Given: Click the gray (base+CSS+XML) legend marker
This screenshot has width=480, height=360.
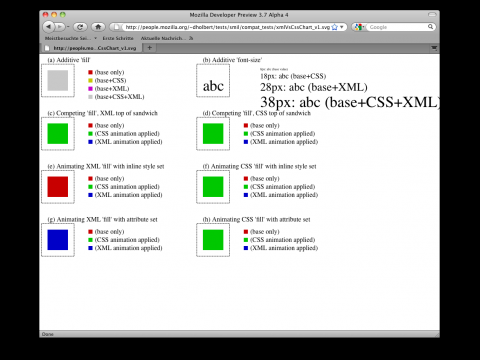Looking at the screenshot, I should coord(90,97).
